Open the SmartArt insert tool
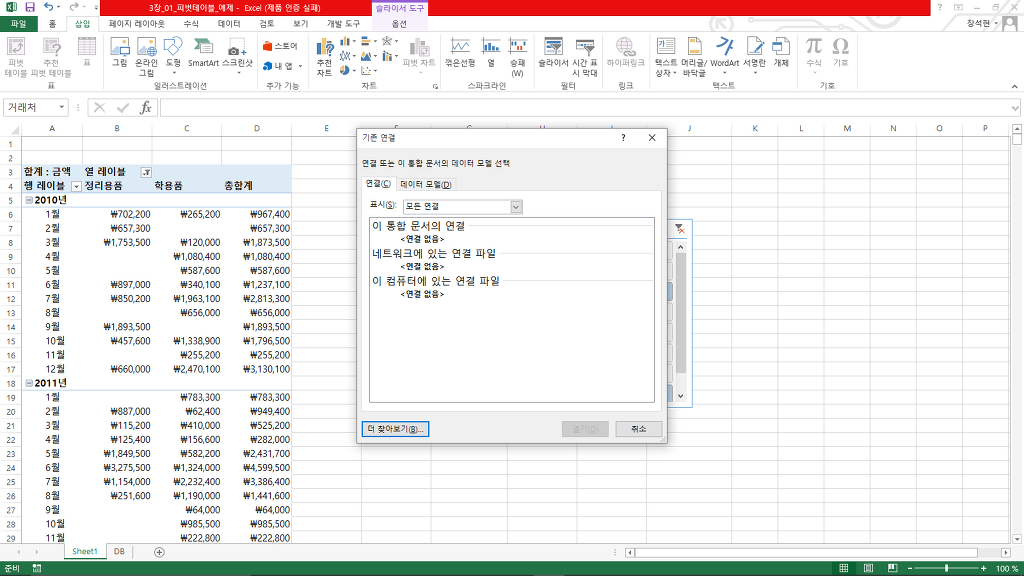This screenshot has height=576, width=1024. coord(203,52)
